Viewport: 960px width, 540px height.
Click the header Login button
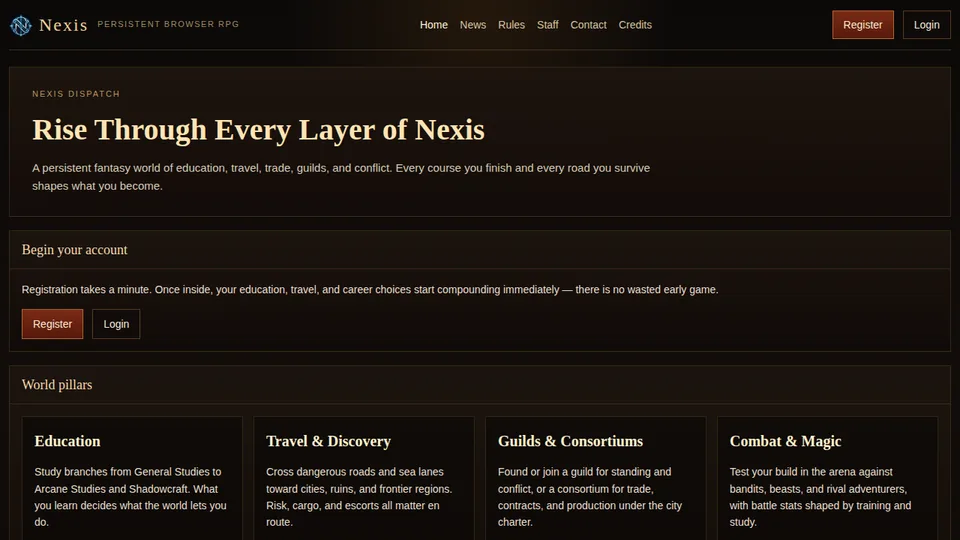coord(926,24)
